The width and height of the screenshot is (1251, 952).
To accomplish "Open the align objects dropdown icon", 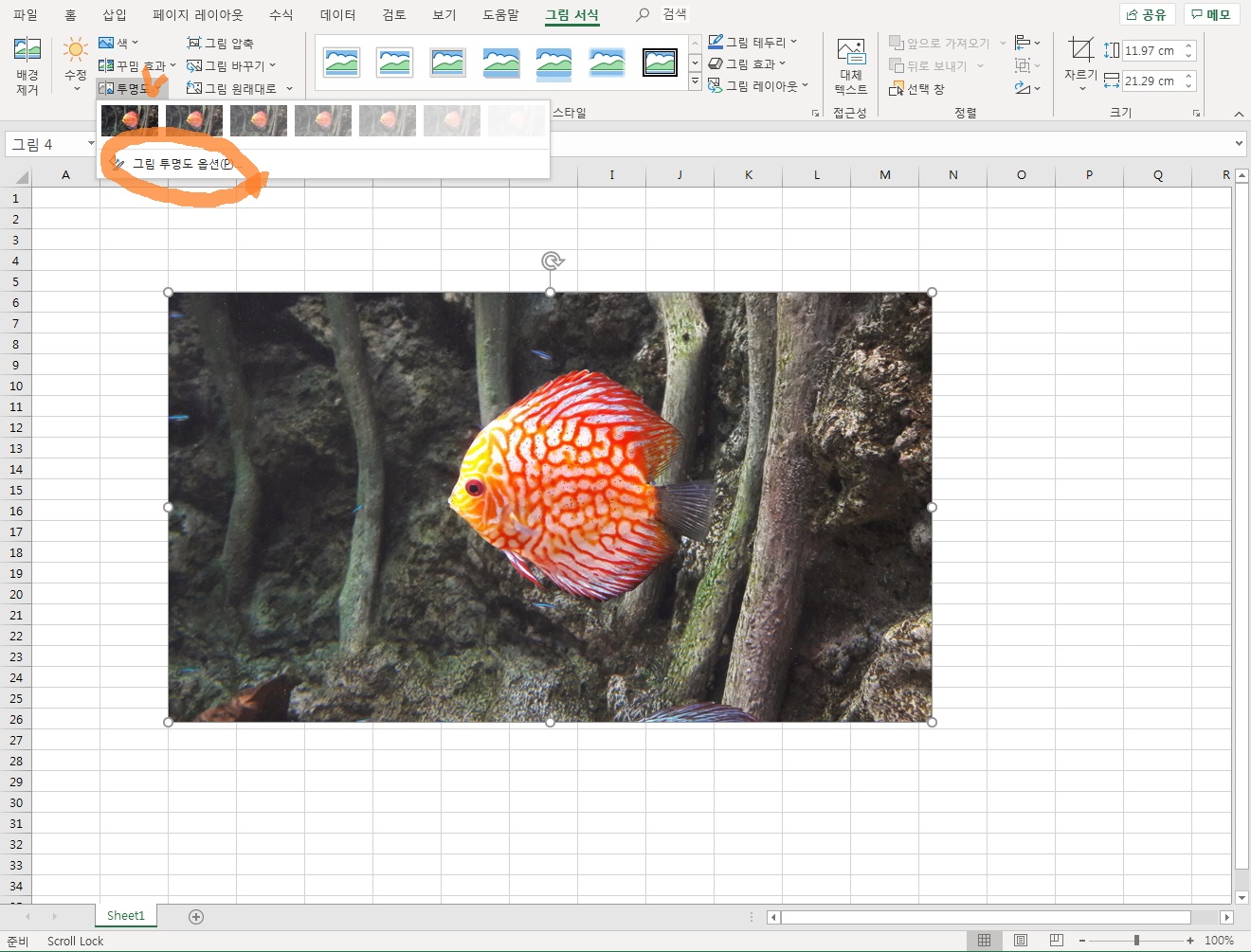I will (1027, 43).
